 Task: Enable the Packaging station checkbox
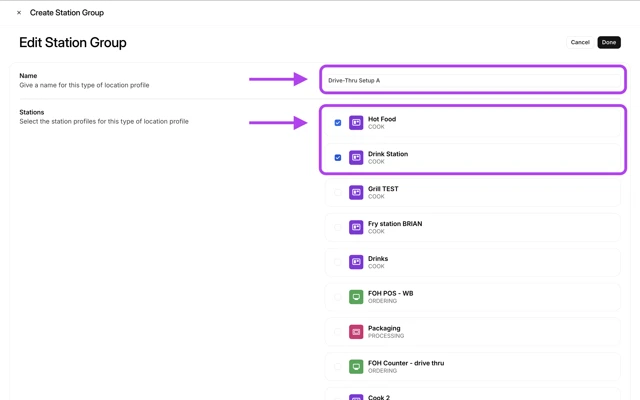338,332
